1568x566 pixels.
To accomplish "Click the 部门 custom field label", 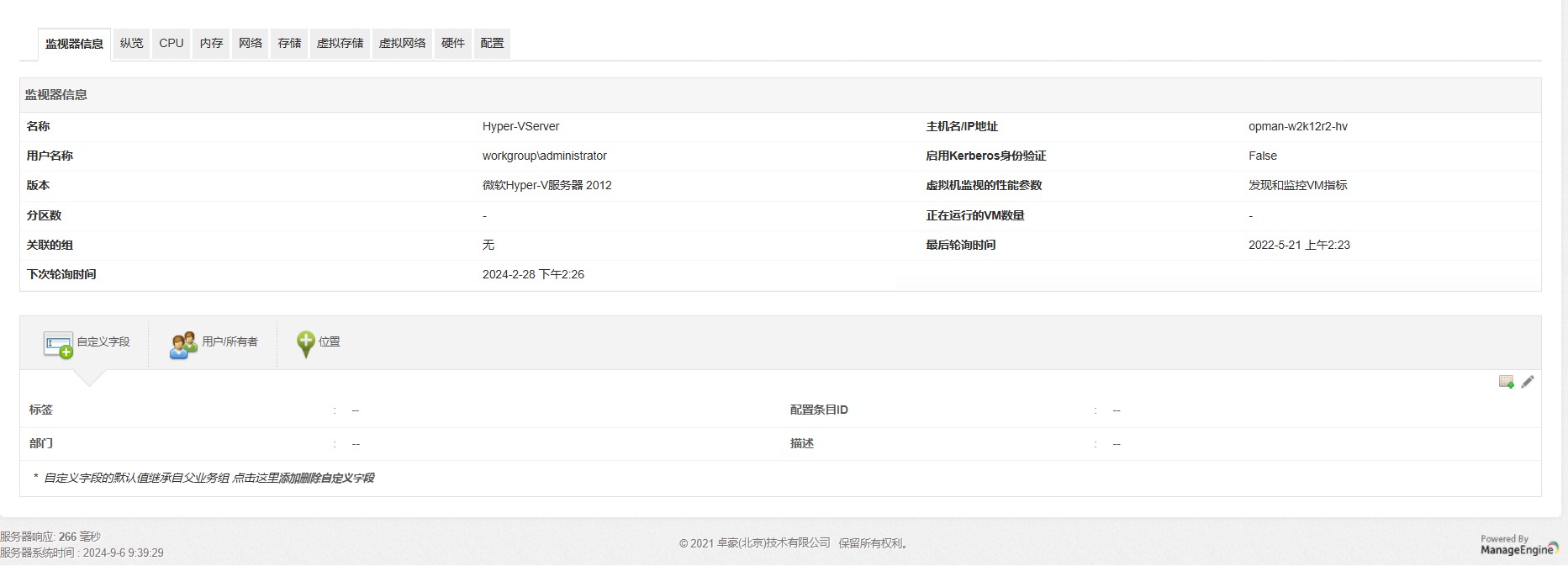I will point(40,443).
